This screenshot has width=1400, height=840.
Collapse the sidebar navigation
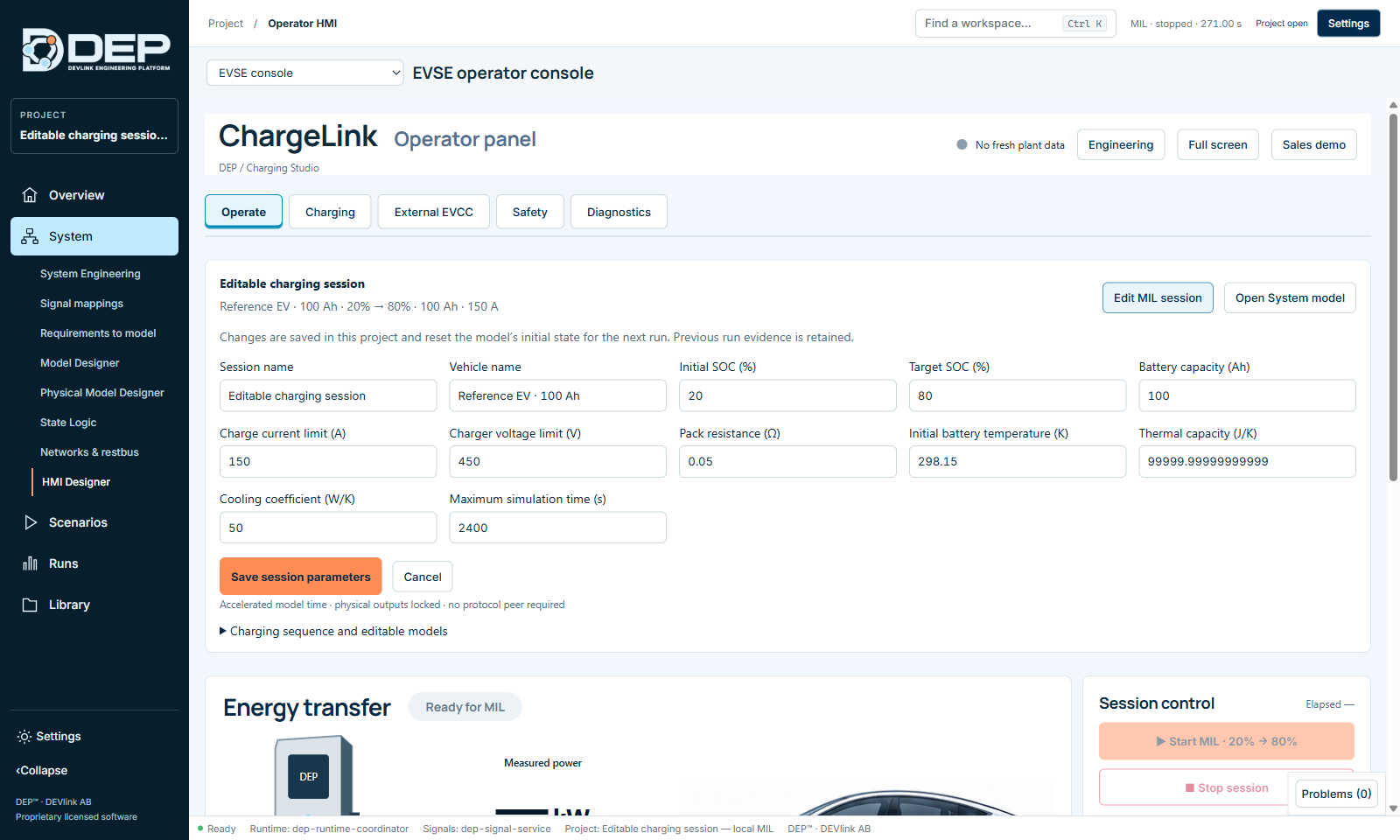(42, 771)
